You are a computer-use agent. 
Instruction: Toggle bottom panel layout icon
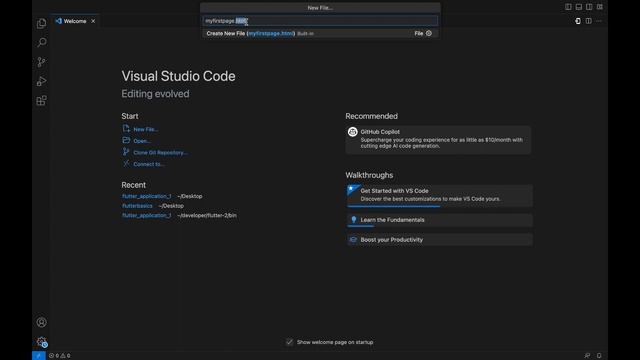[579, 7]
